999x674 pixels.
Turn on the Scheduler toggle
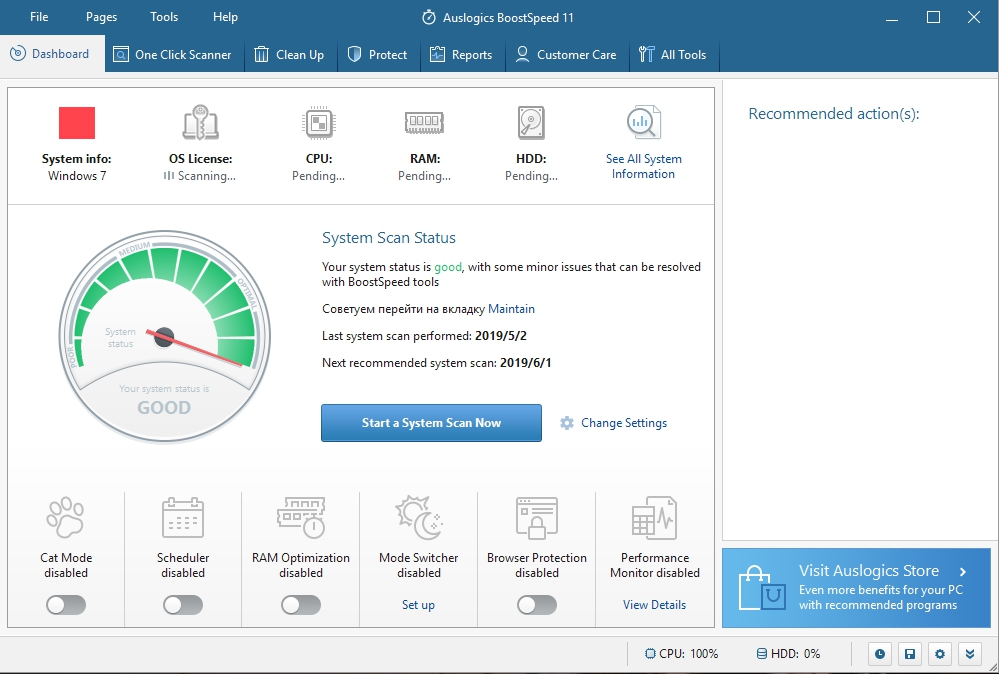(x=183, y=605)
